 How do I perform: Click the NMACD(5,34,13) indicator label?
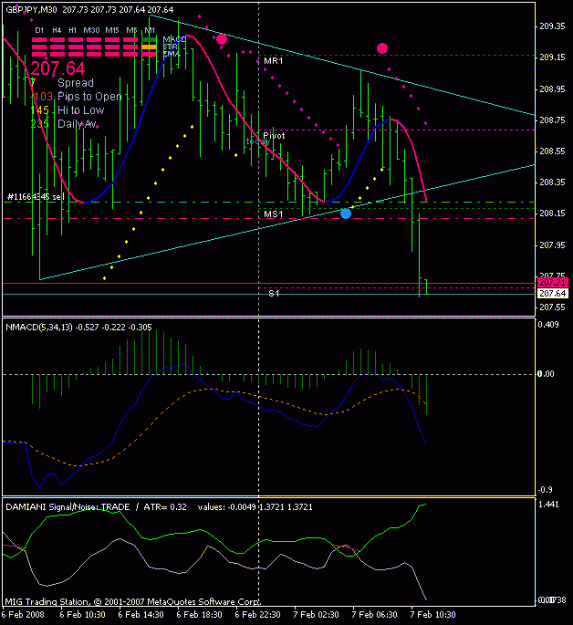pyautogui.click(x=39, y=327)
